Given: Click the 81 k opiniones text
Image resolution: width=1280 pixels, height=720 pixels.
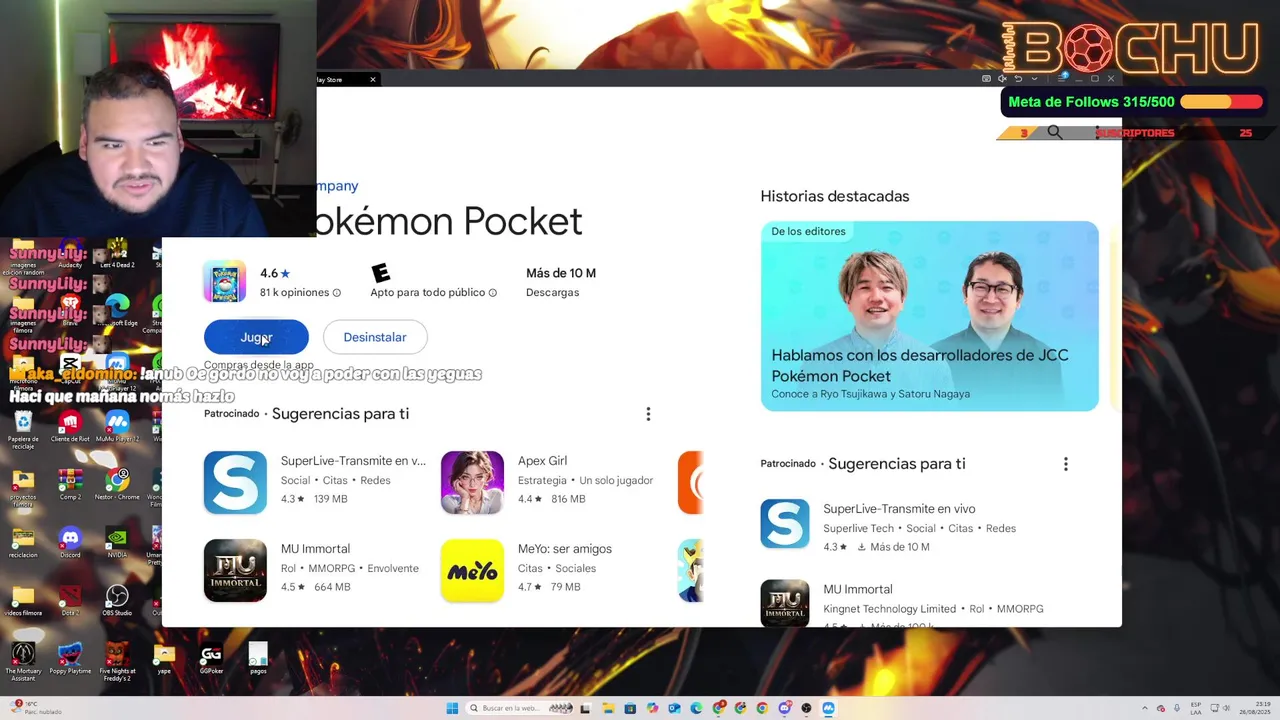Looking at the screenshot, I should [x=294, y=292].
